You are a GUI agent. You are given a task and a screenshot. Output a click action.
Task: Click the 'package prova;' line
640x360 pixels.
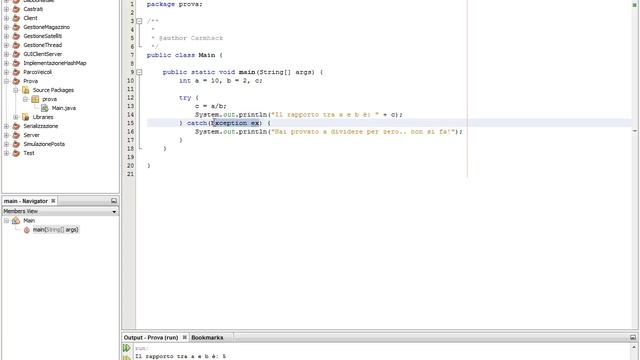tap(175, 4)
